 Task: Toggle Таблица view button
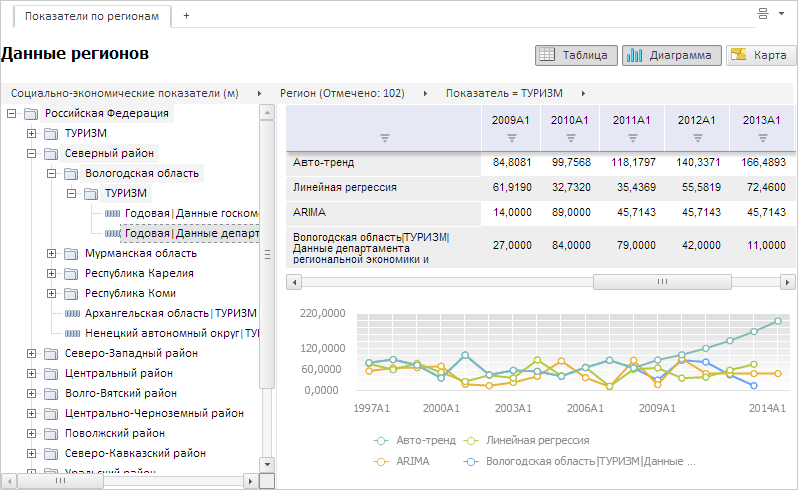[575, 56]
